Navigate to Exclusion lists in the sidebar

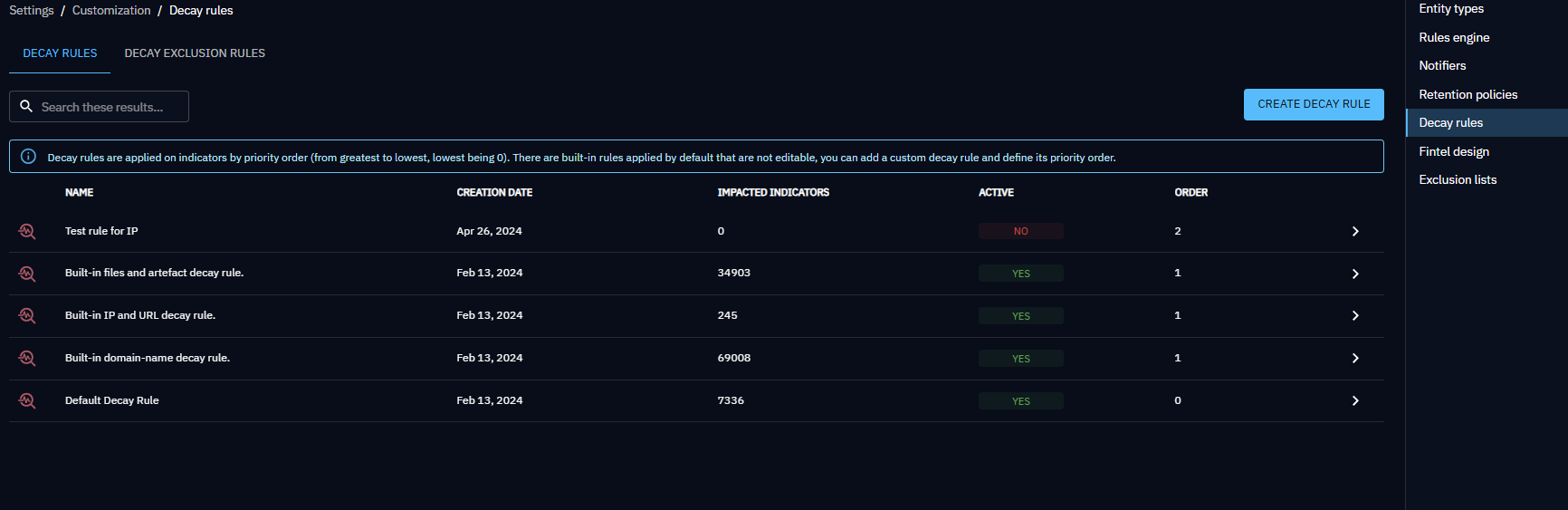pos(1458,179)
